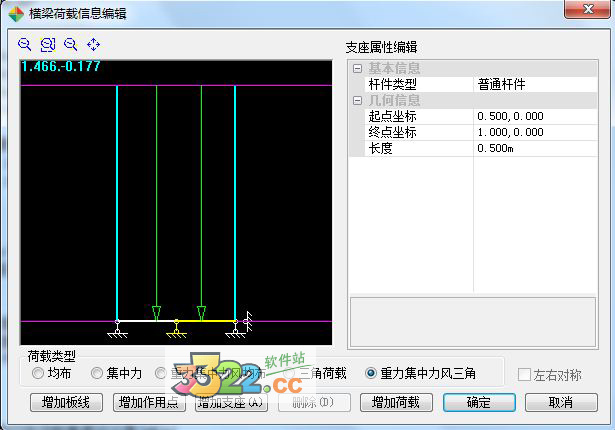Viewport: 615px width, 430px height.
Task: Cancel with the 取消 button
Action: coord(561,403)
